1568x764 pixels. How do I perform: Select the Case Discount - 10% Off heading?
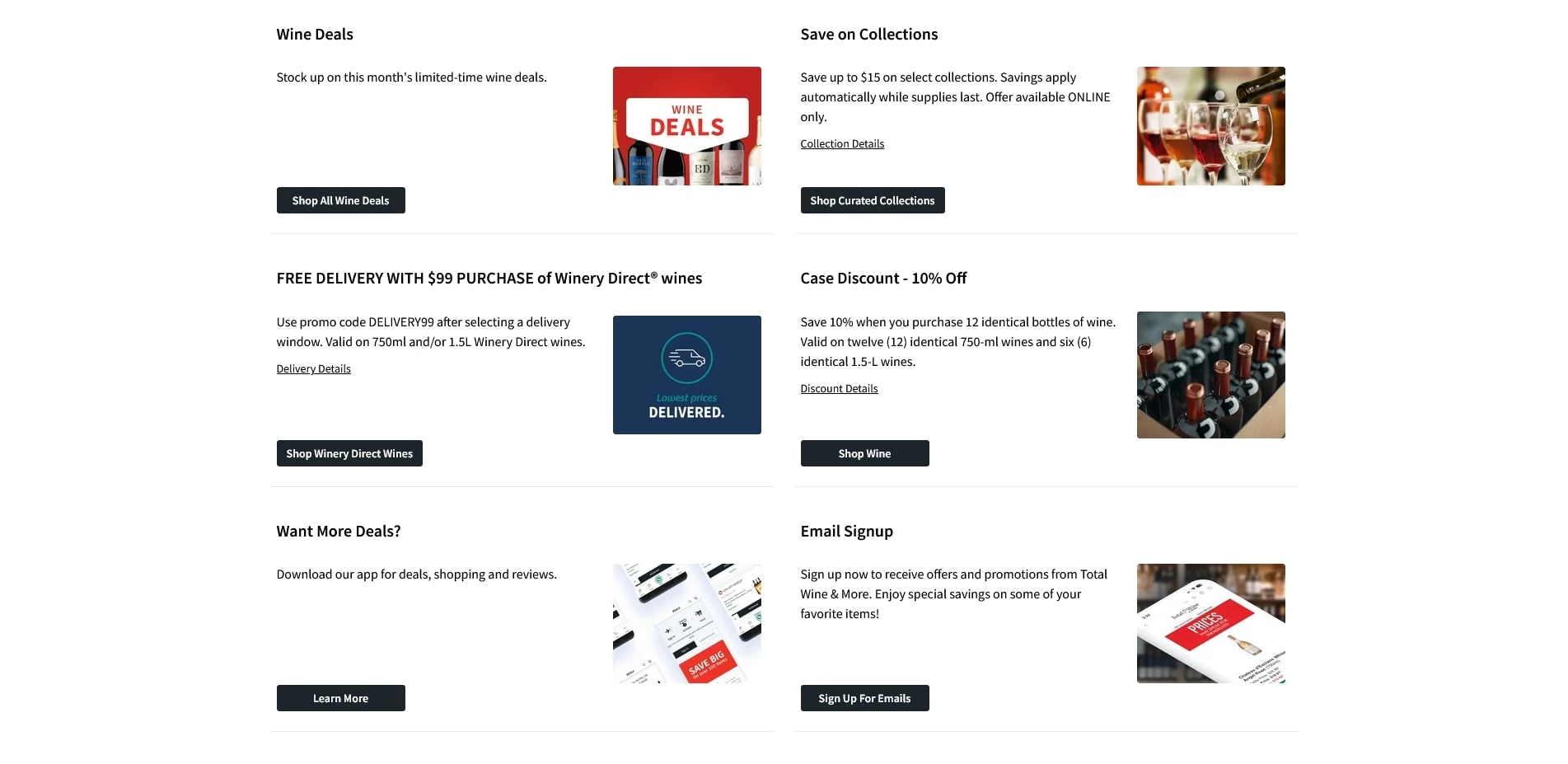point(883,279)
